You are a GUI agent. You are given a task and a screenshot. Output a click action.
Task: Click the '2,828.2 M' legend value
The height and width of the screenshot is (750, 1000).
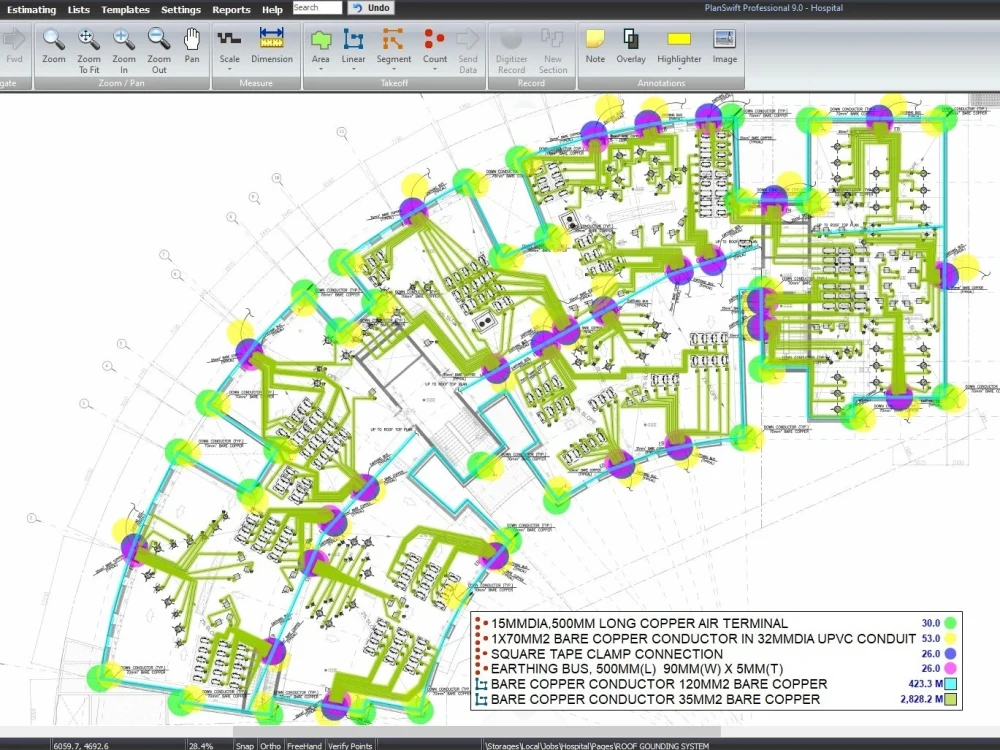coord(922,699)
